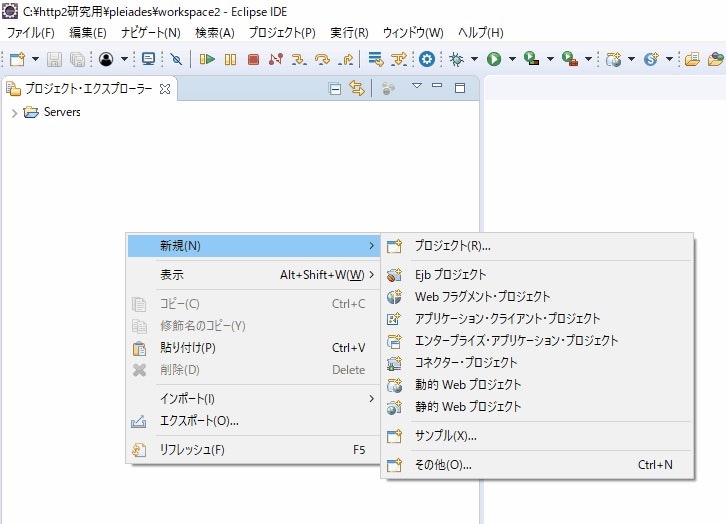726x524 pixels.
Task: Choose 新規(N) in the context menu
Action: pos(253,246)
